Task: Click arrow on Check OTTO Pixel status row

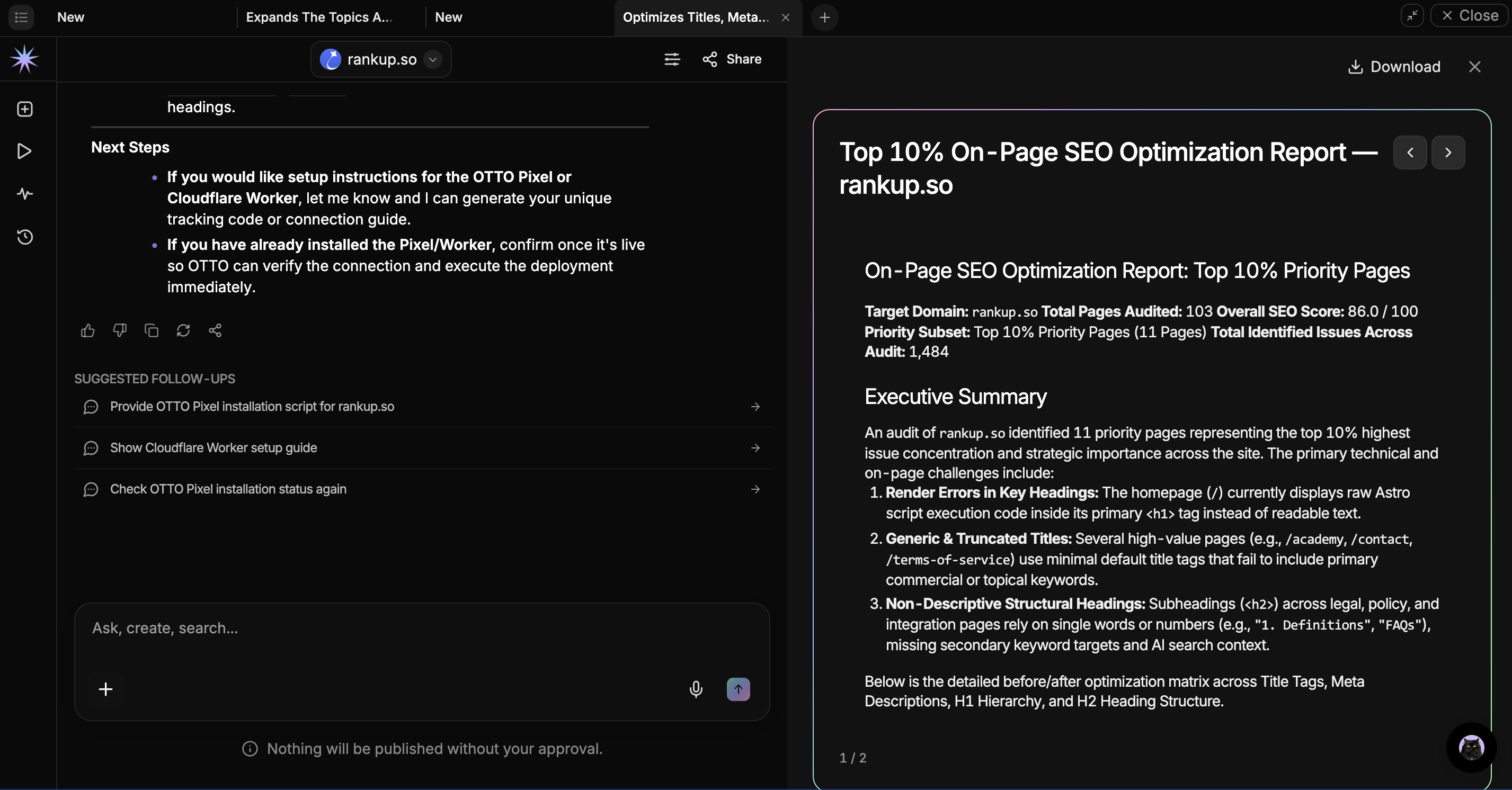Action: (755, 489)
